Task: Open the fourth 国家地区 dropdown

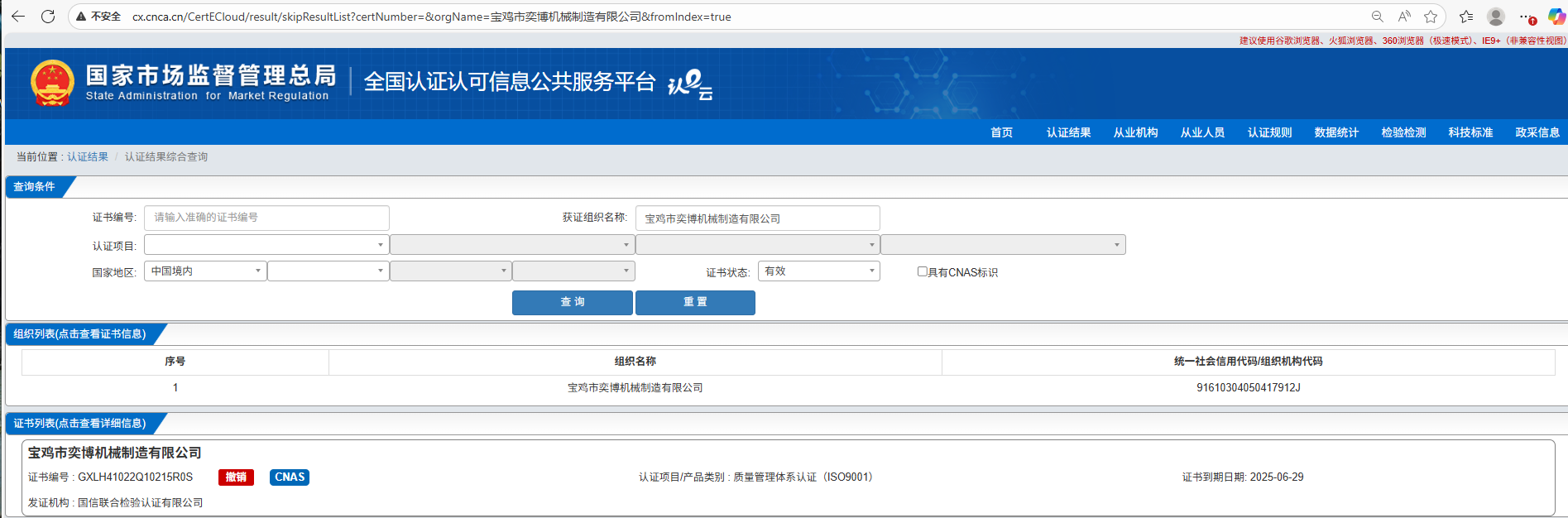Action: [x=573, y=271]
